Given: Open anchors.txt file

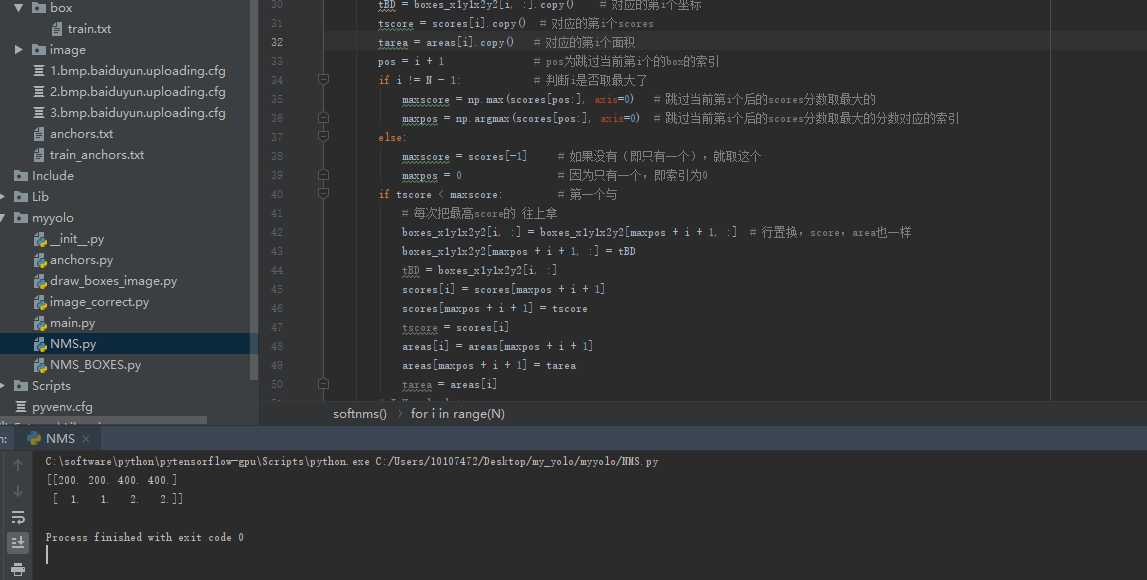Looking at the screenshot, I should [81, 134].
